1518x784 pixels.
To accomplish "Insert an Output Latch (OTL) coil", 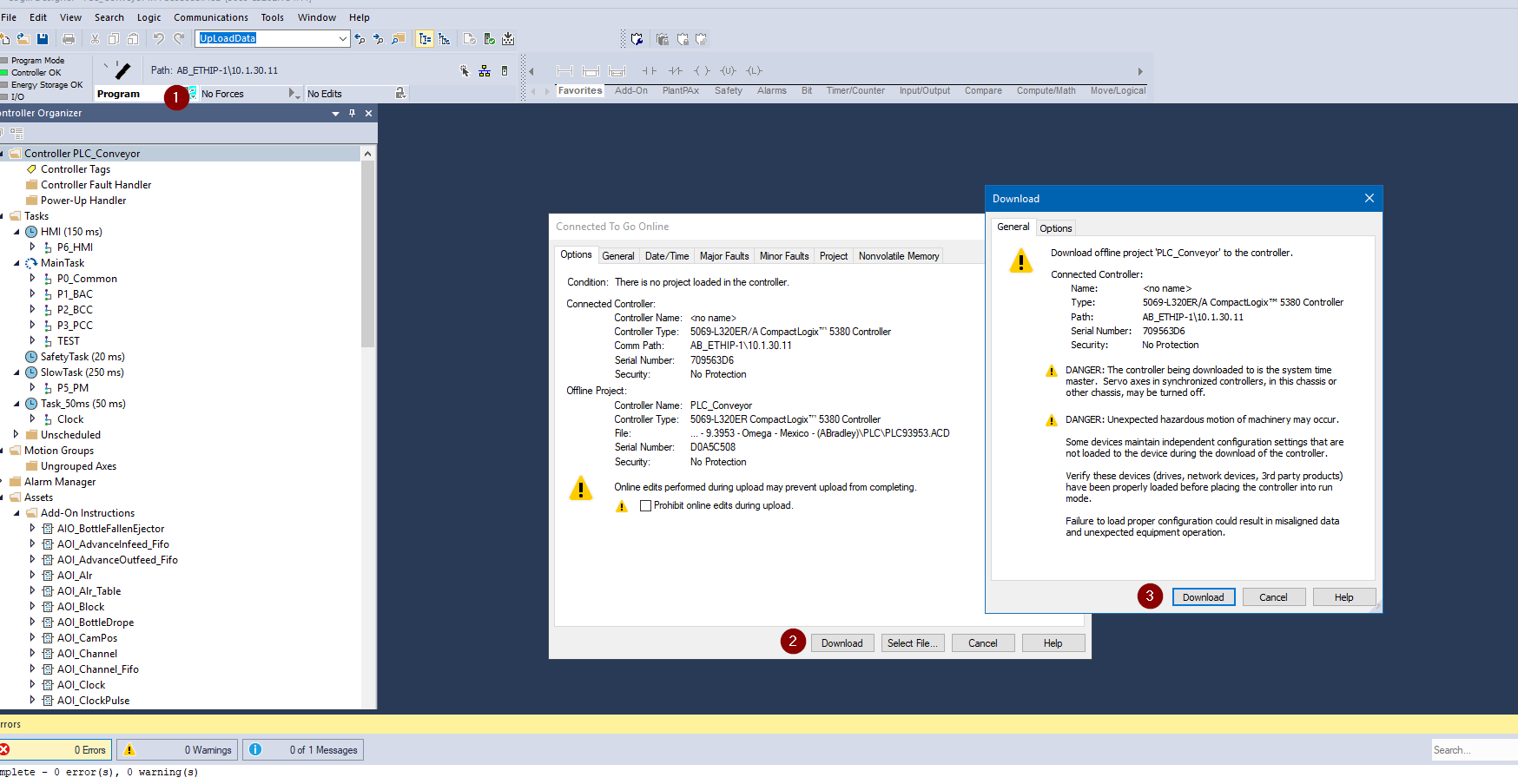I will (x=754, y=71).
